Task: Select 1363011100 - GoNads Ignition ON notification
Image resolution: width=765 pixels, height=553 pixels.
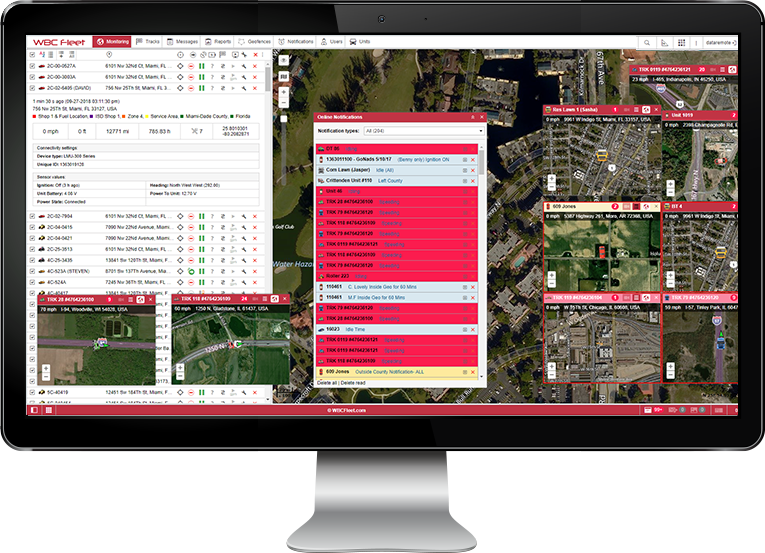Action: [397, 160]
